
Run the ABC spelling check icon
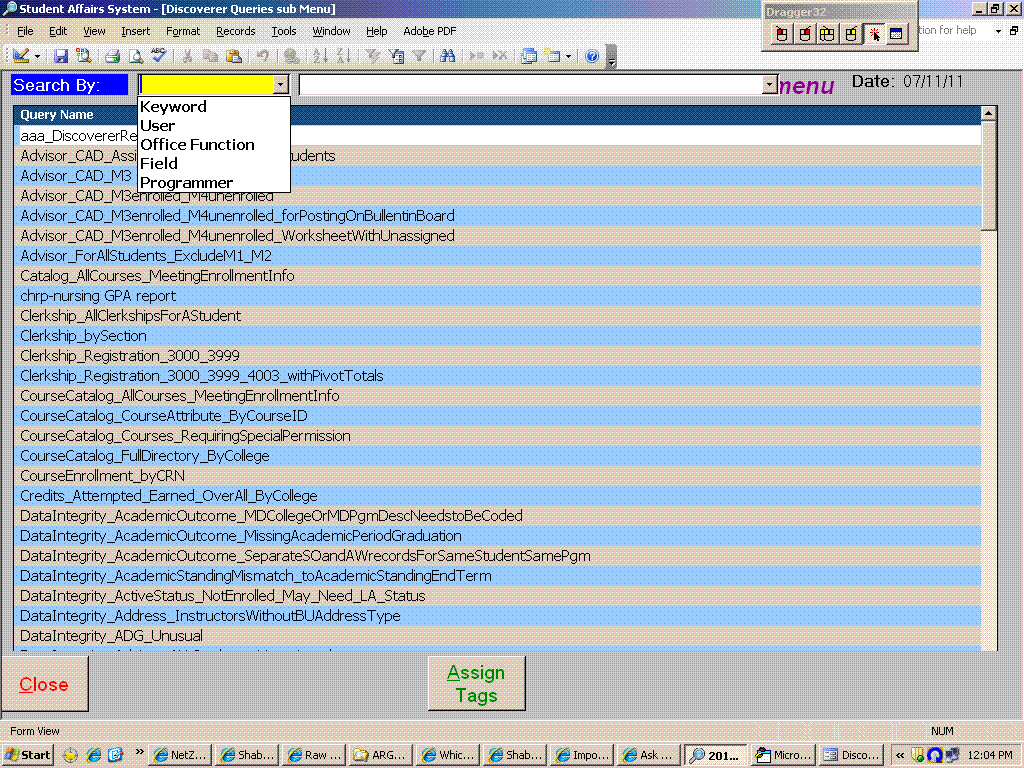tap(158, 57)
